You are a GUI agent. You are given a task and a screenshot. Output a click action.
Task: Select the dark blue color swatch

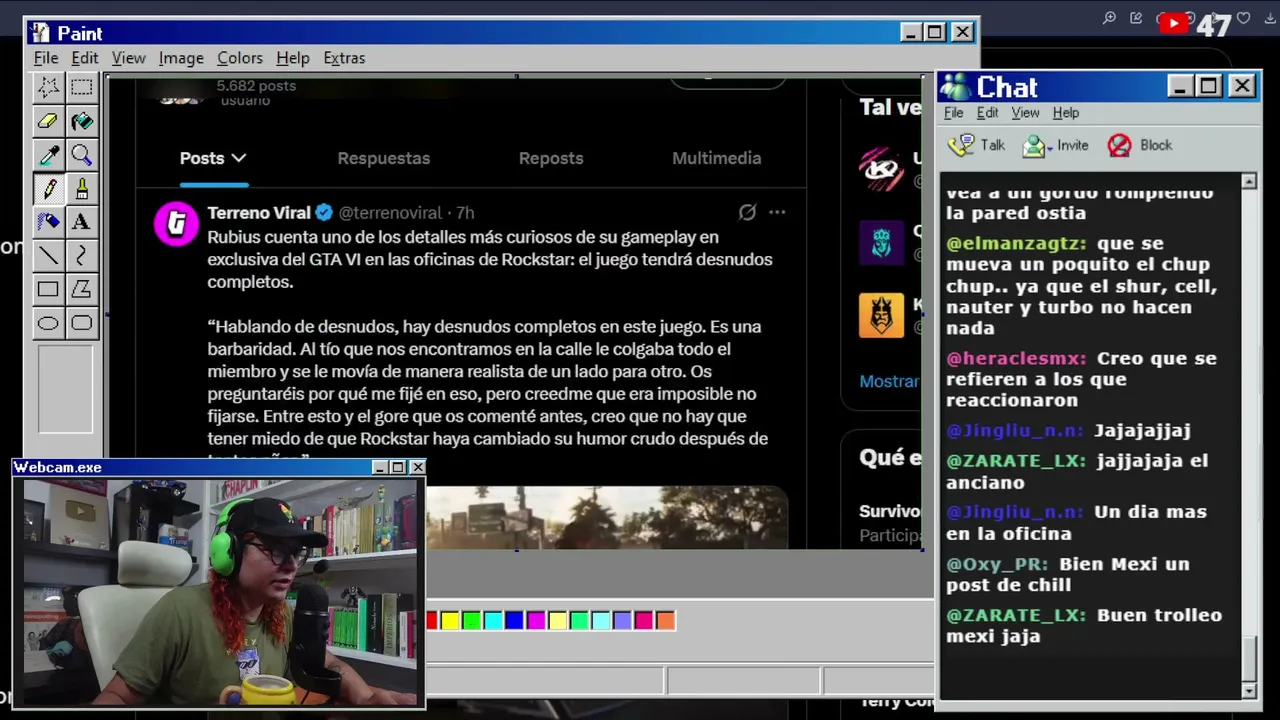[x=515, y=621]
